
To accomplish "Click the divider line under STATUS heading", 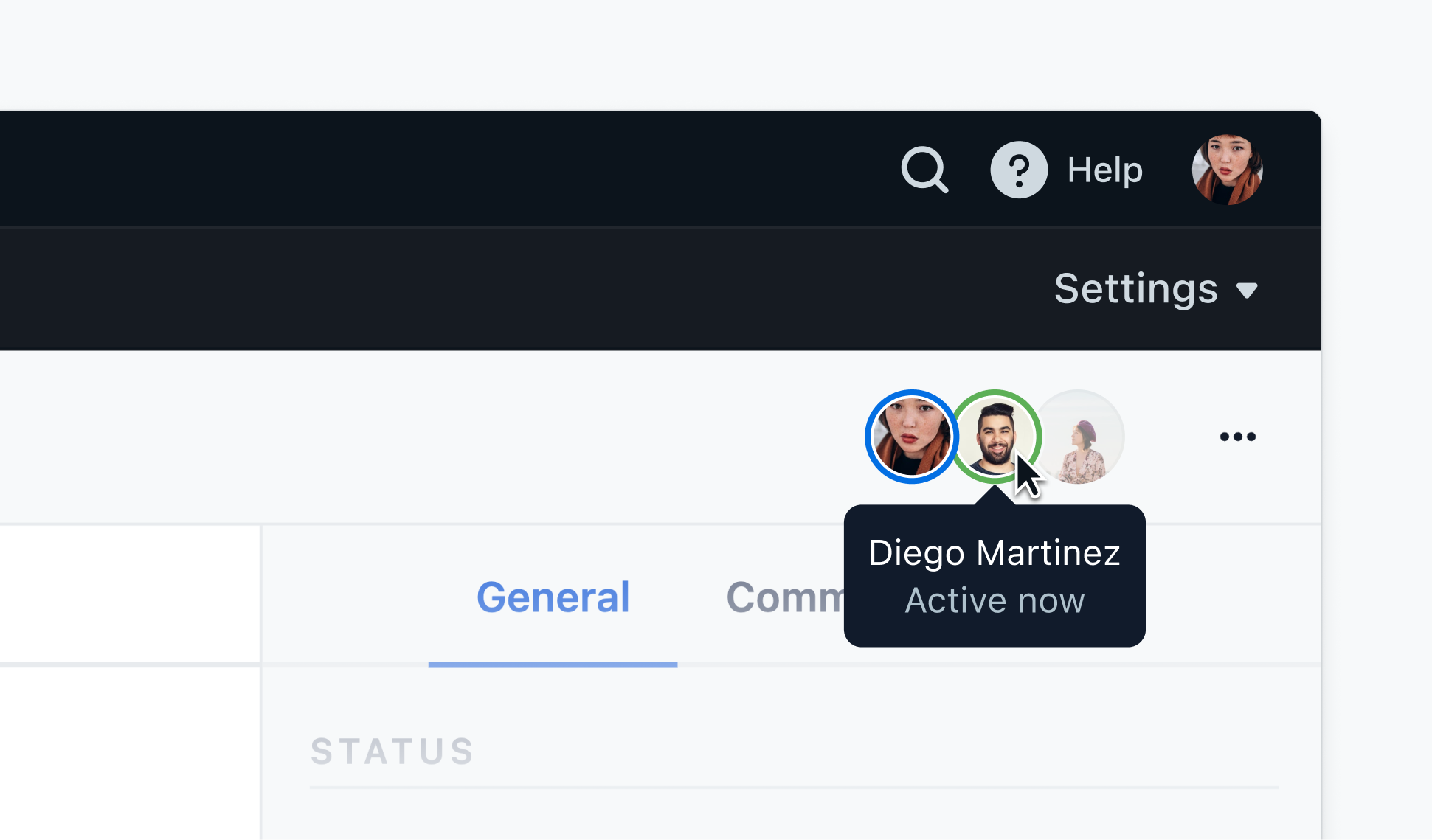I will tap(793, 788).
